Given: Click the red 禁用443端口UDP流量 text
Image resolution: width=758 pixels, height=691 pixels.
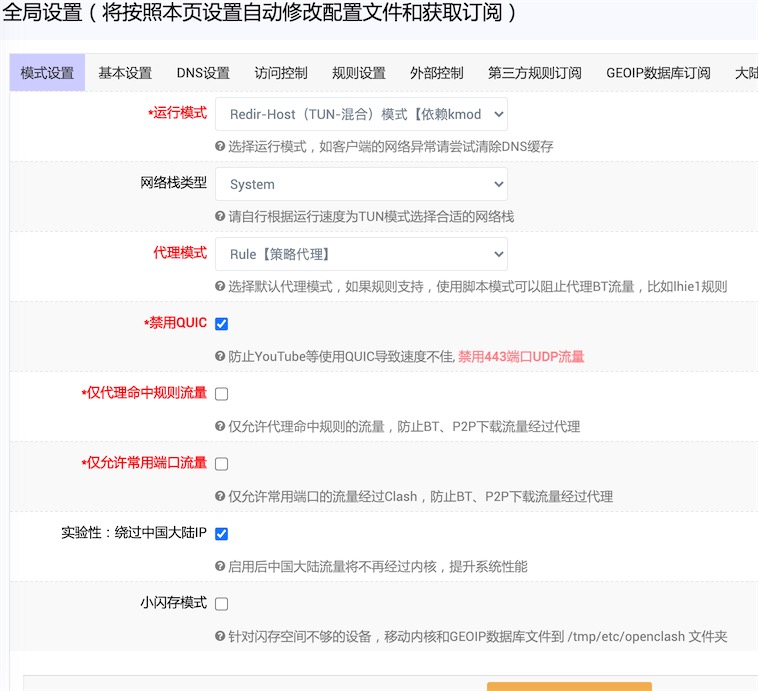Looking at the screenshot, I should pos(521,356).
